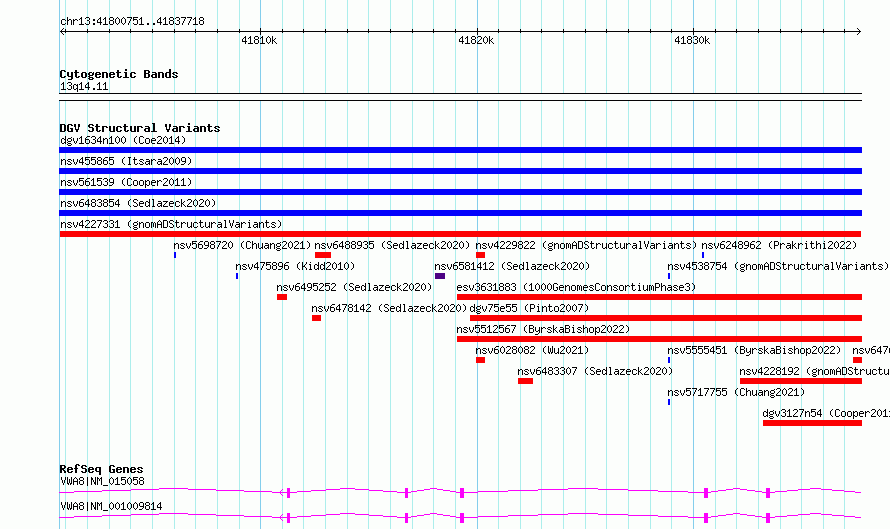Click the nsv5698720 (Chuang2021) variant label
This screenshot has width=890, height=529.
coord(242,245)
